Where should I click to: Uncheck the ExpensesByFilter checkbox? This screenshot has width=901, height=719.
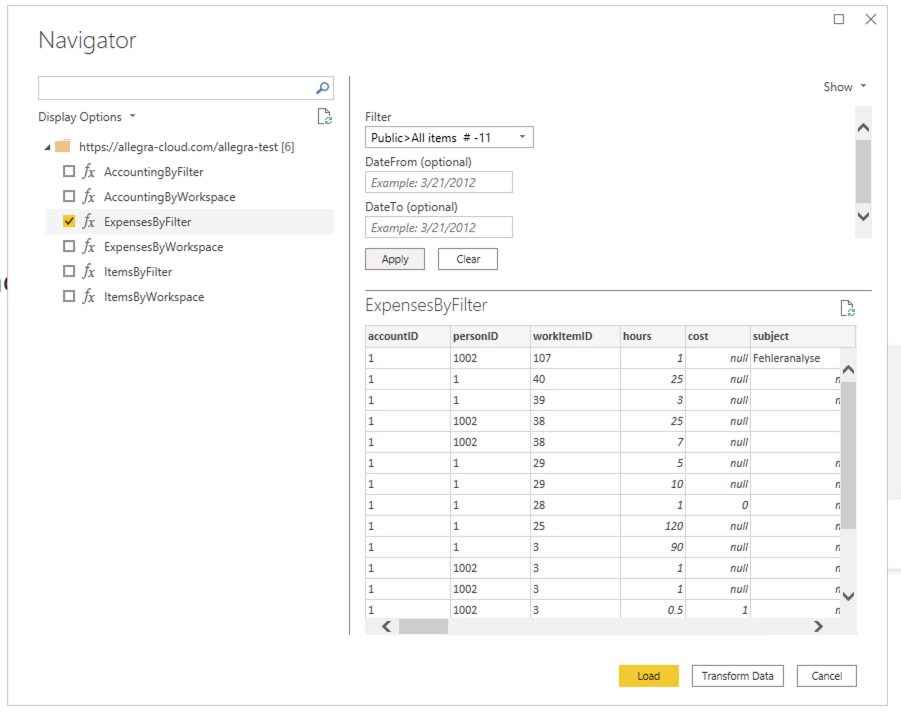coord(68,221)
